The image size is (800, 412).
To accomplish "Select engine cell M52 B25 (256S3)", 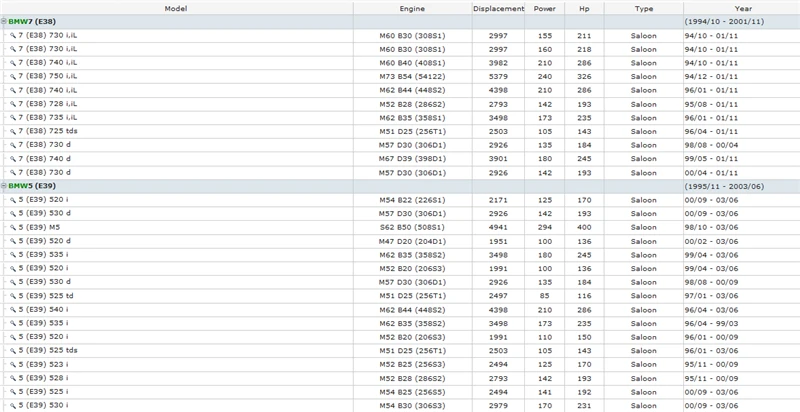I will click(412, 365).
